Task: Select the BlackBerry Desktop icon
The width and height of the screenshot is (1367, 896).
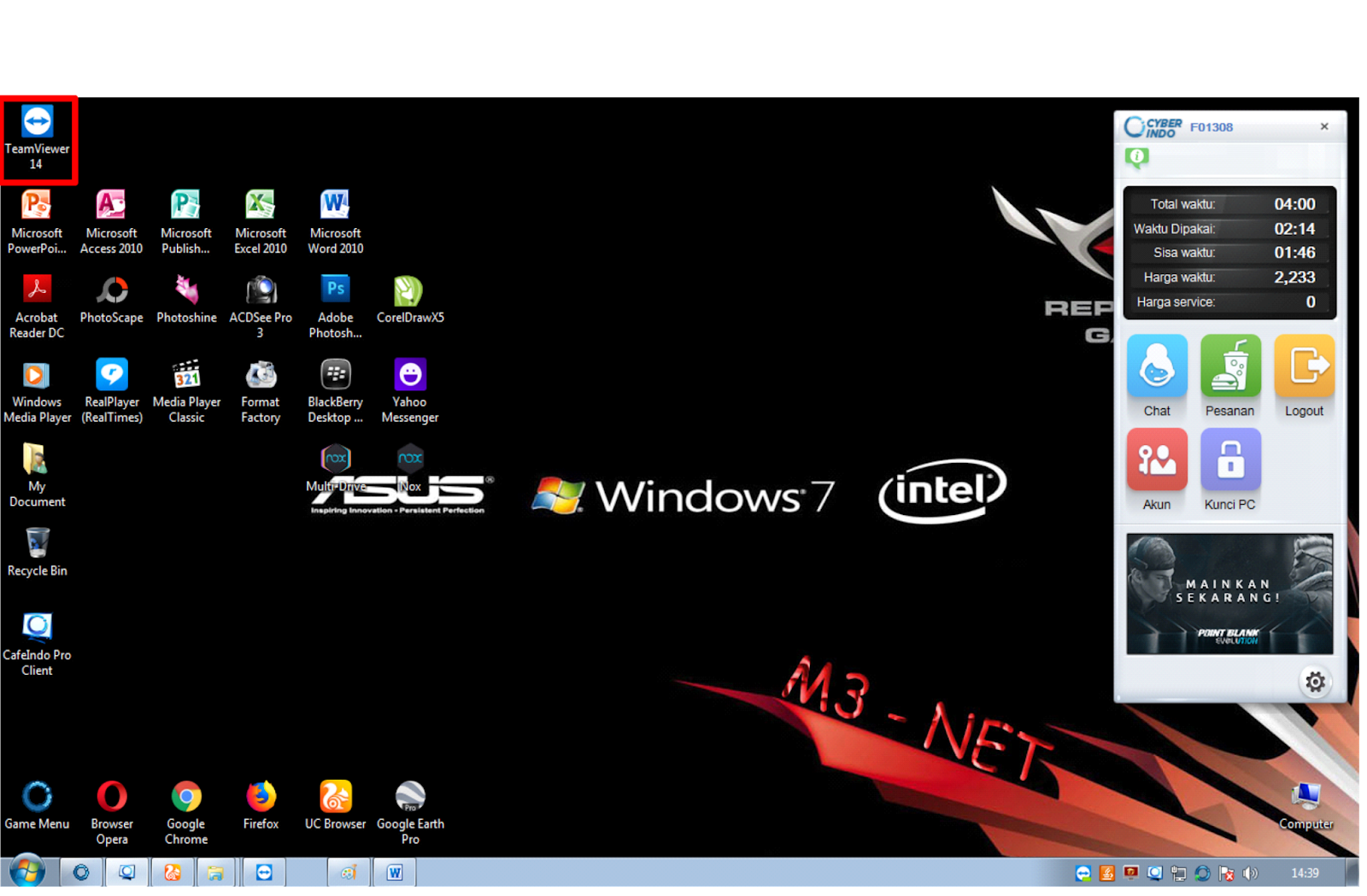Action: pyautogui.click(x=335, y=391)
